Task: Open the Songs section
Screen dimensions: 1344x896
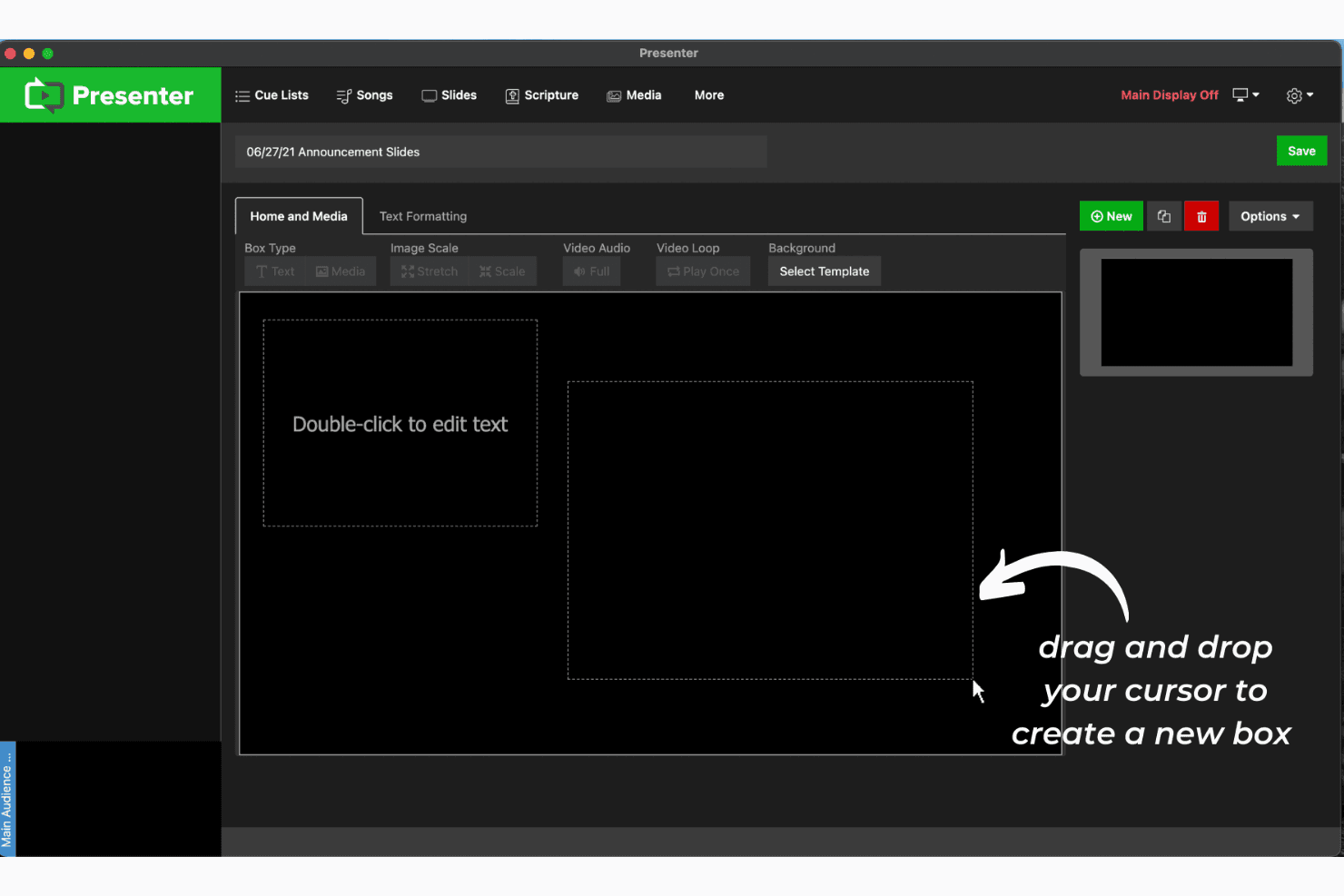Action: [x=364, y=95]
